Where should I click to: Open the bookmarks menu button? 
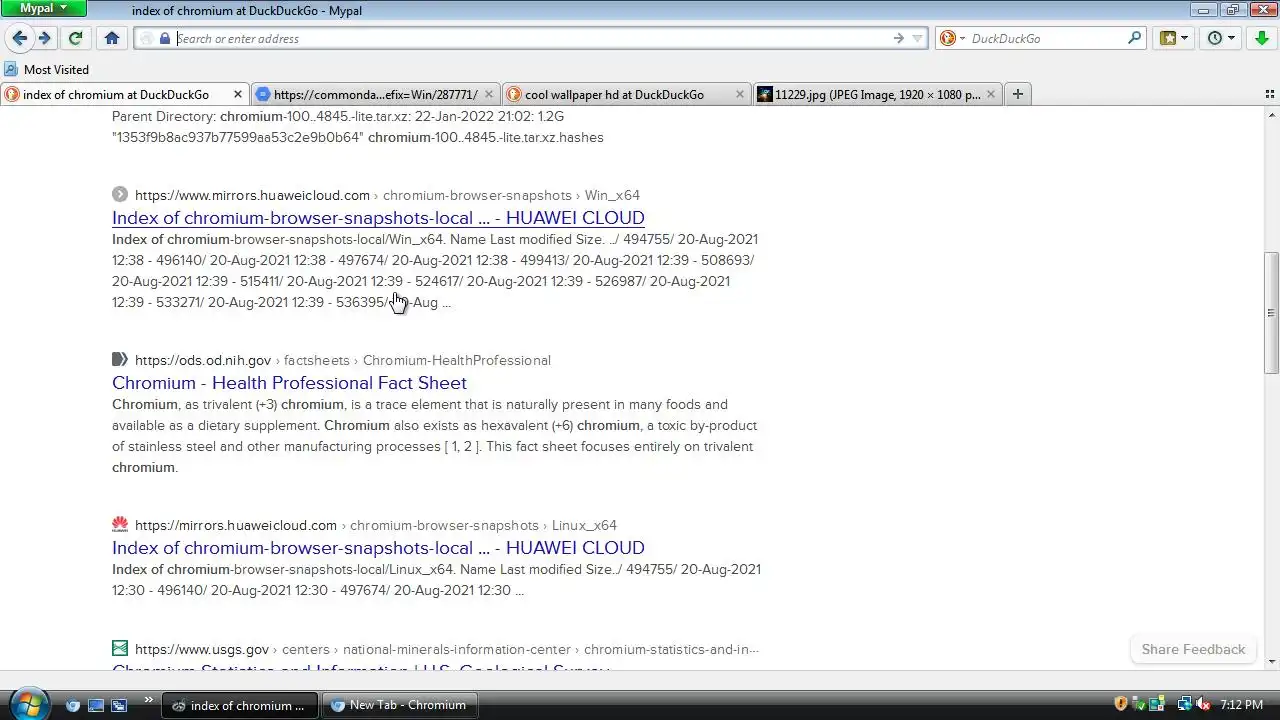(x=1174, y=38)
